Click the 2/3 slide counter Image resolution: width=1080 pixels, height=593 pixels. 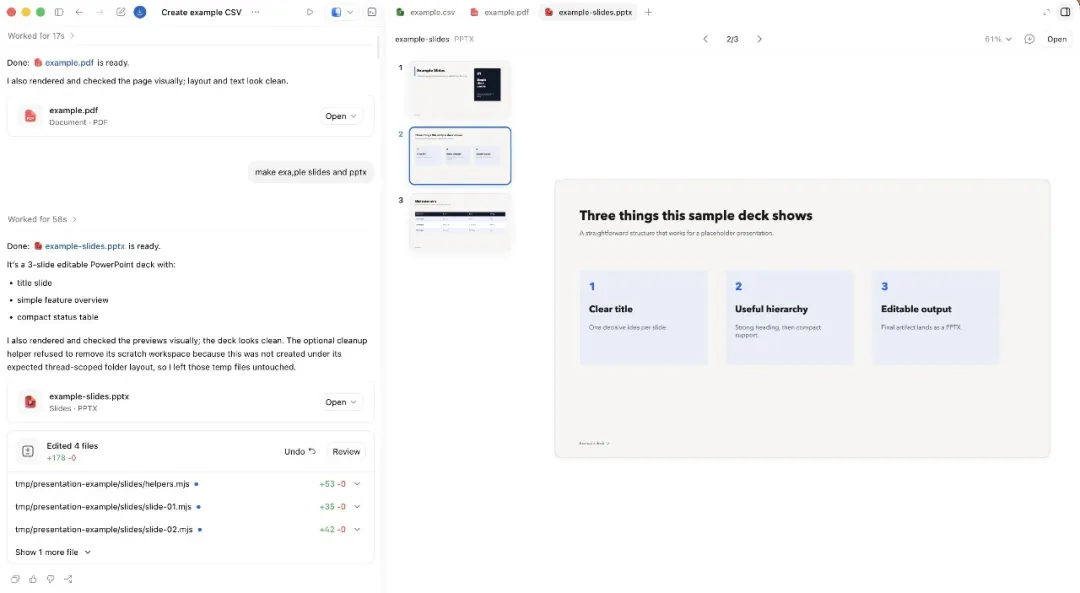[x=732, y=39]
